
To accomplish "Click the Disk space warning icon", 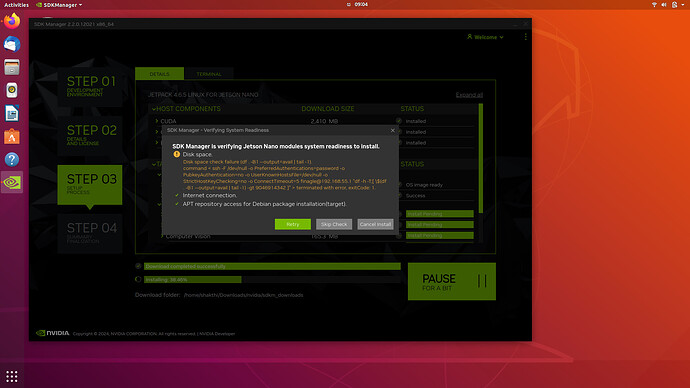I will pos(176,154).
